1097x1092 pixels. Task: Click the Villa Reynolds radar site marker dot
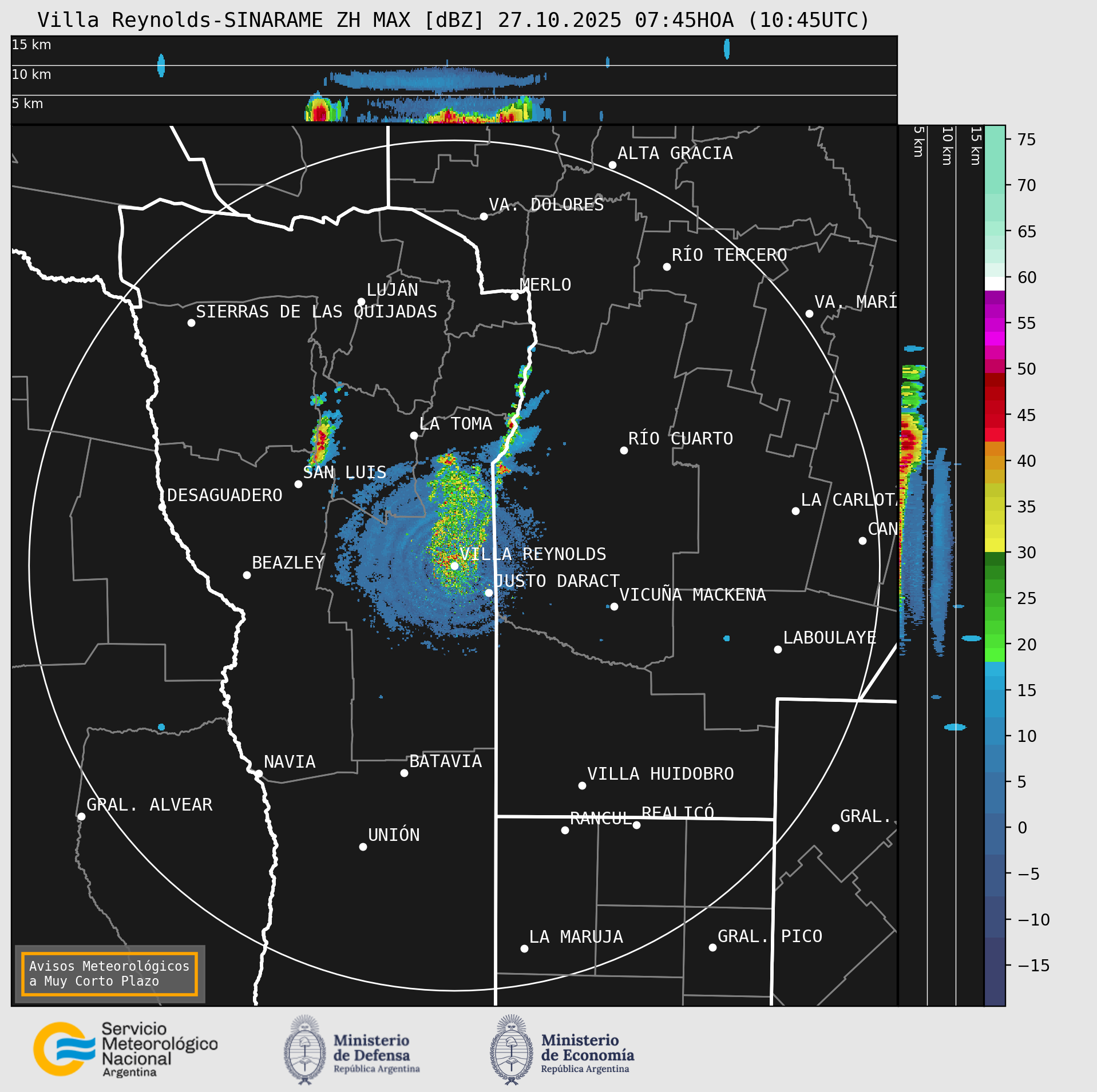[x=454, y=566]
